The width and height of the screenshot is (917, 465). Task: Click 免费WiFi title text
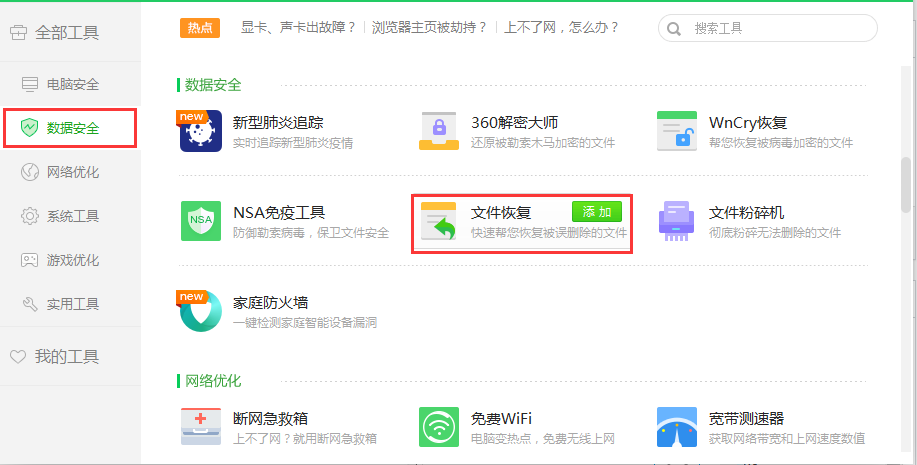coord(501,419)
